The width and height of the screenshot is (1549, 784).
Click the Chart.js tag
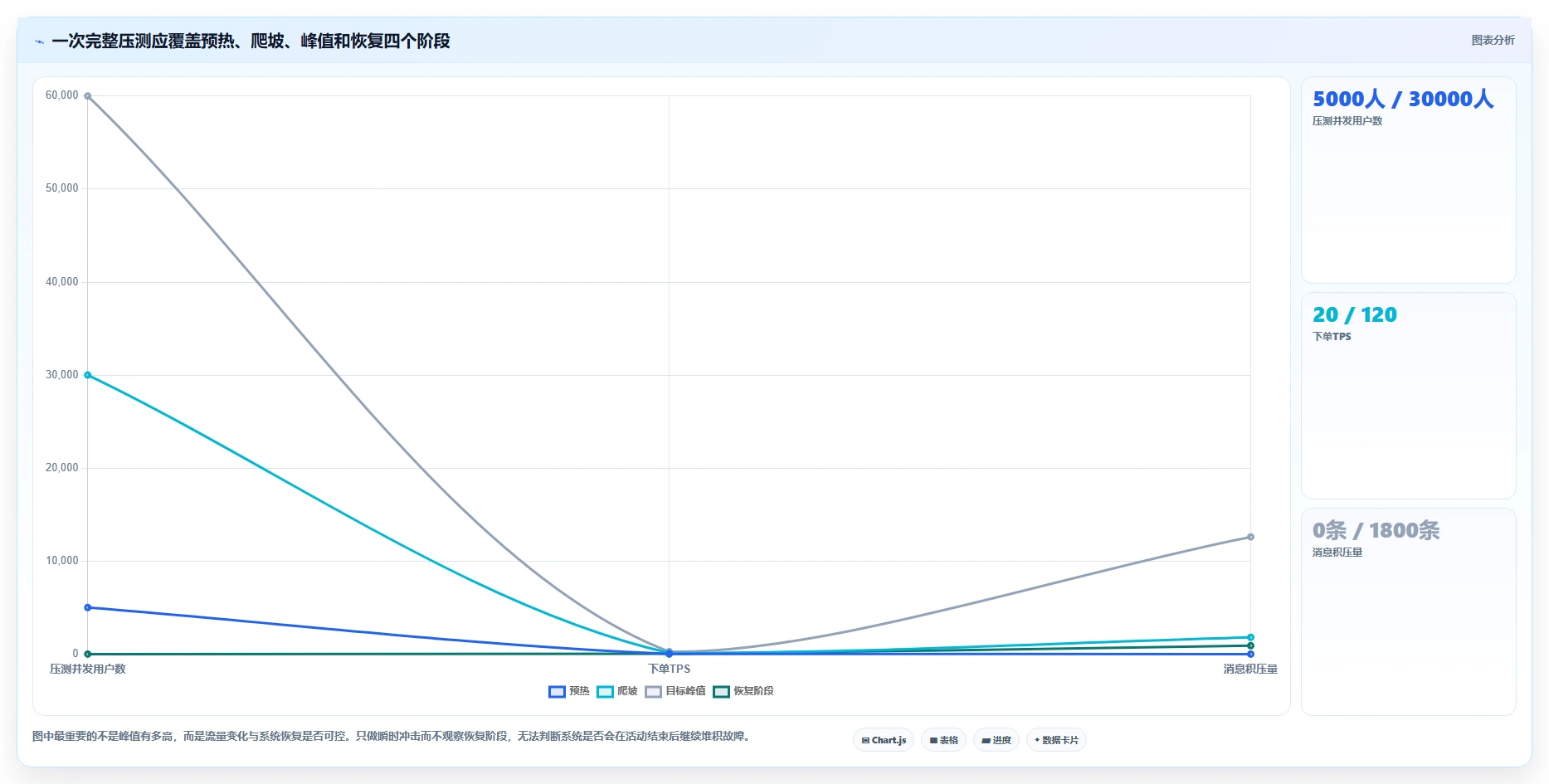click(884, 740)
